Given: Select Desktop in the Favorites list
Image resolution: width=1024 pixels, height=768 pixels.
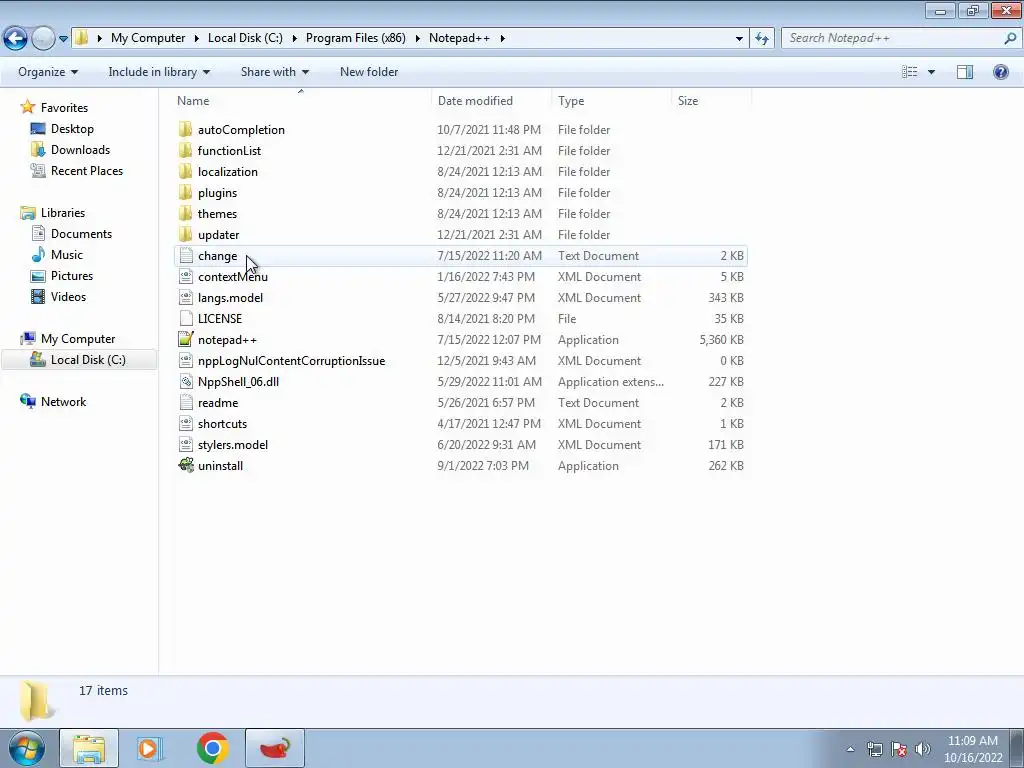Looking at the screenshot, I should [72, 129].
